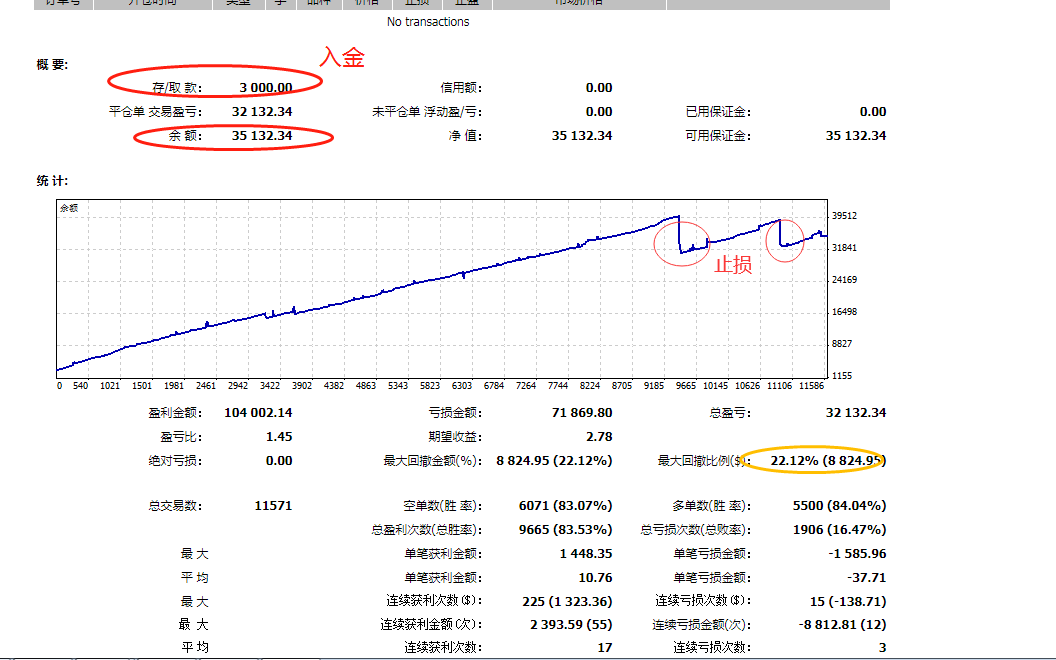Viewport: 1056px width, 660px height.
Task: Click the 平仓单 交易盈亏 label
Action: pos(155,112)
